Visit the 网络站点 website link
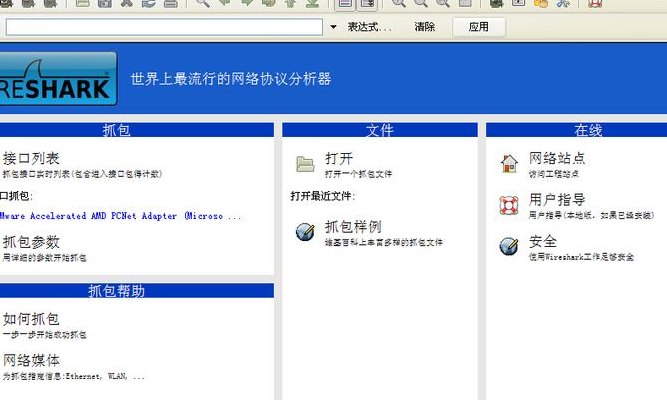Screen dimensions: 667x400 pos(557,158)
